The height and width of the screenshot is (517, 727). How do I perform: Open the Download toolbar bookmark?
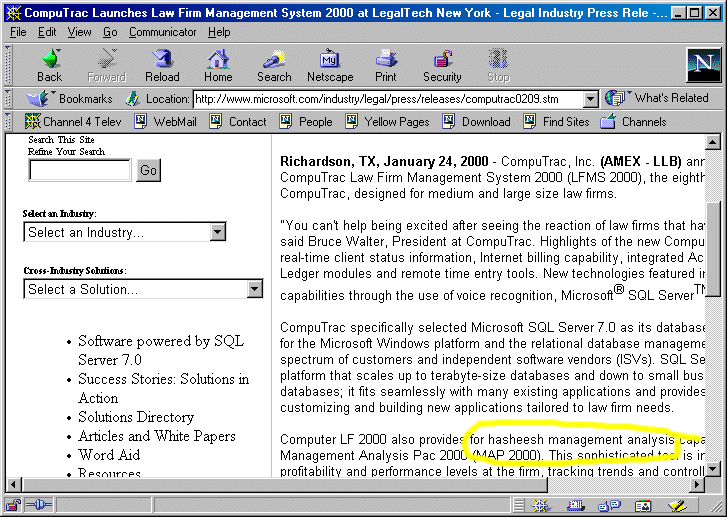[x=476, y=122]
